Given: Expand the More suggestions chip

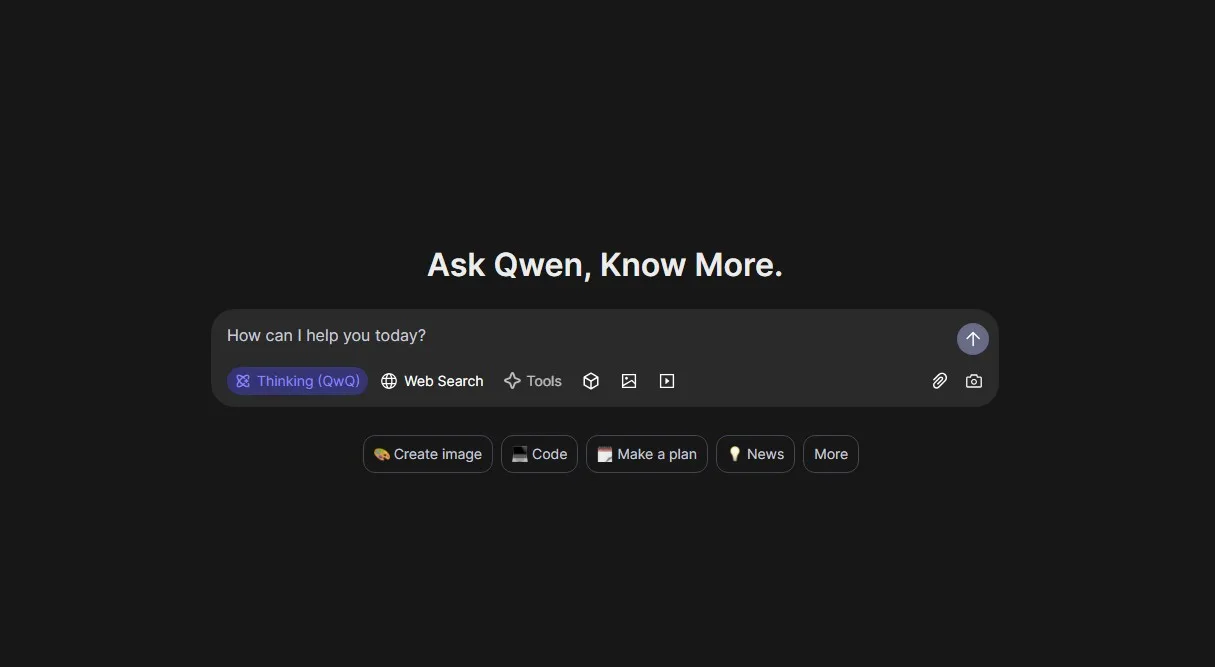Looking at the screenshot, I should click(830, 454).
